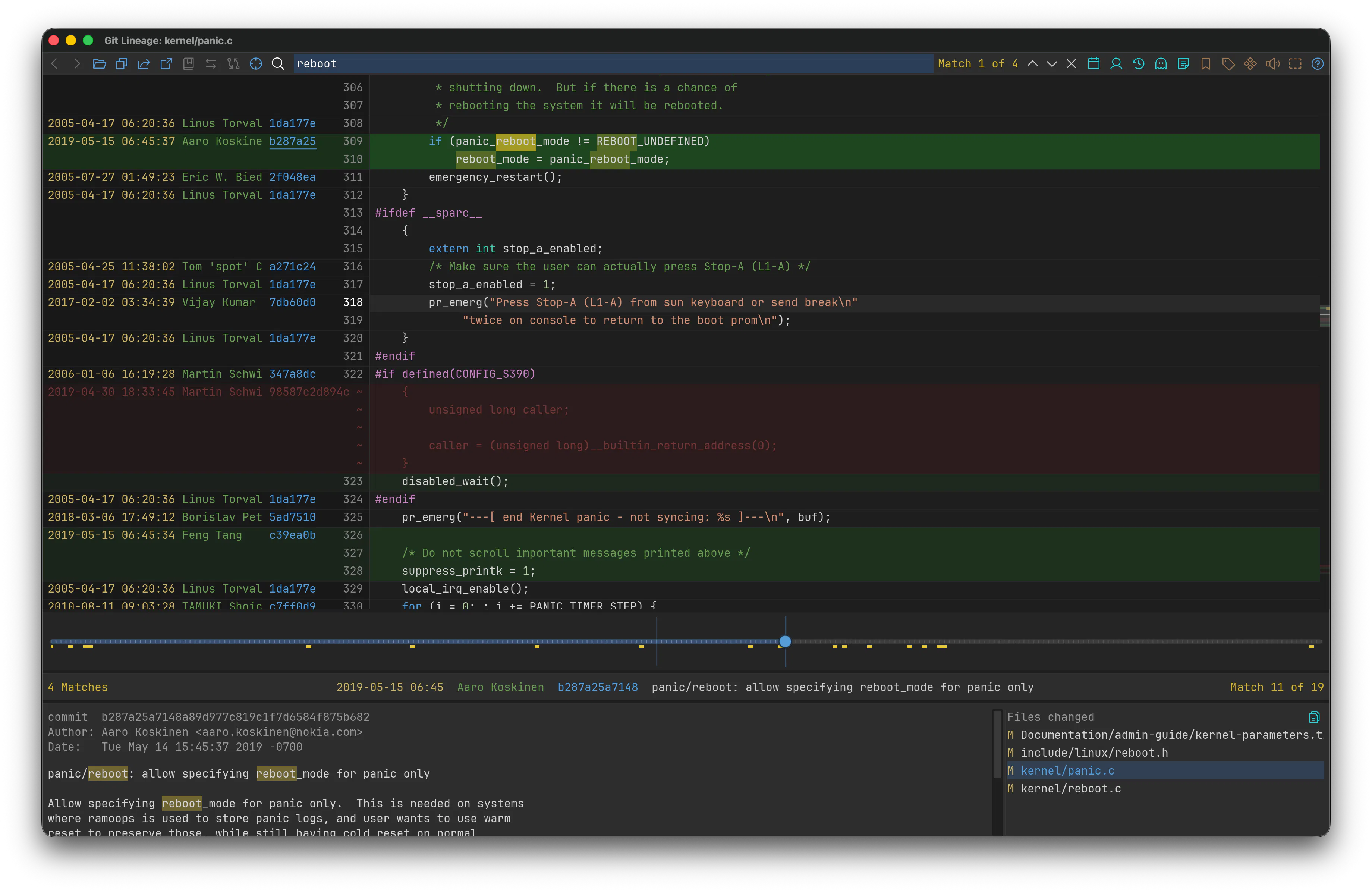Click the four-diamond icon in toolbar
The height and width of the screenshot is (892, 1372).
pyautogui.click(x=1250, y=63)
